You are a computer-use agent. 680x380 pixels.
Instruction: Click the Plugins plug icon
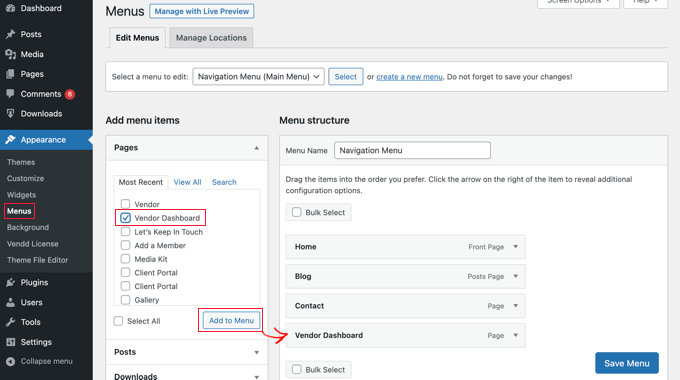pos(10,282)
